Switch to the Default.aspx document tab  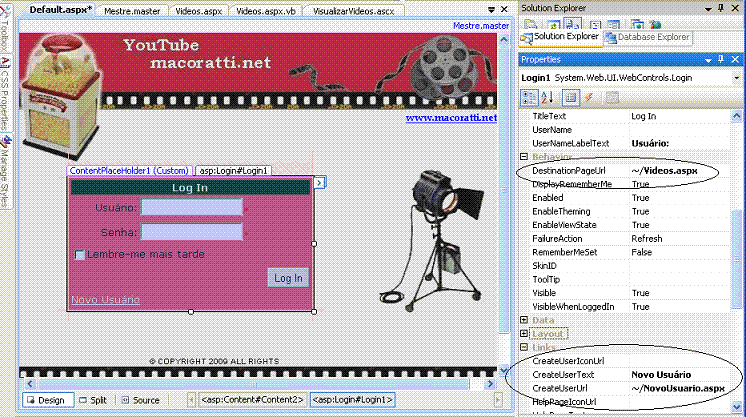point(60,10)
